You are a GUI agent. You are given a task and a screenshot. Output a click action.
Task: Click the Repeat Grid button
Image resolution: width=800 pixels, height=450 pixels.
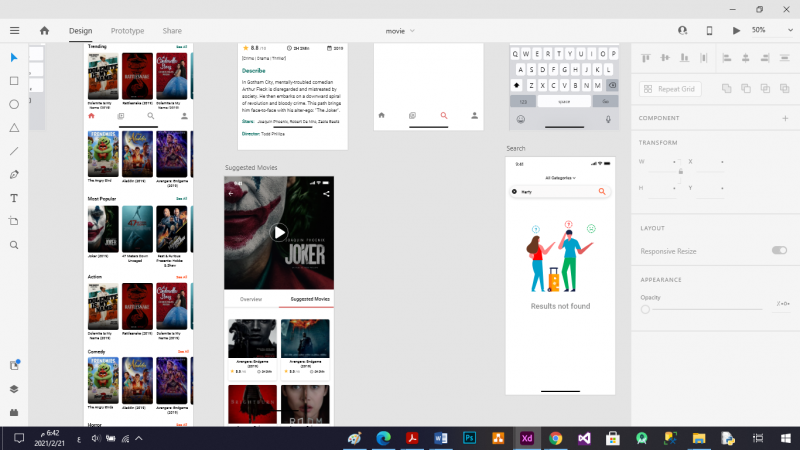[670, 89]
